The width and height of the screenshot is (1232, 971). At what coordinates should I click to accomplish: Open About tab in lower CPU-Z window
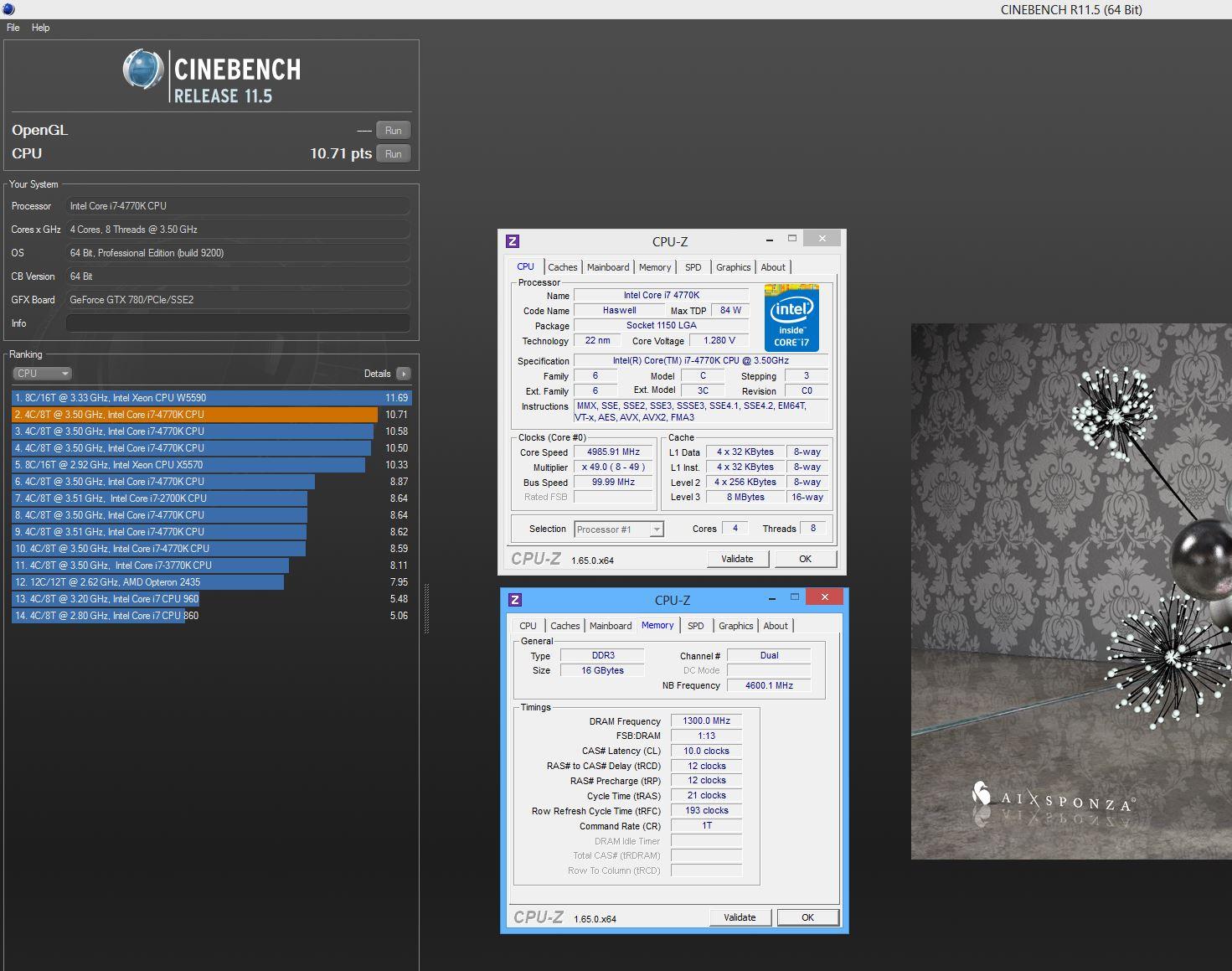[x=776, y=626]
